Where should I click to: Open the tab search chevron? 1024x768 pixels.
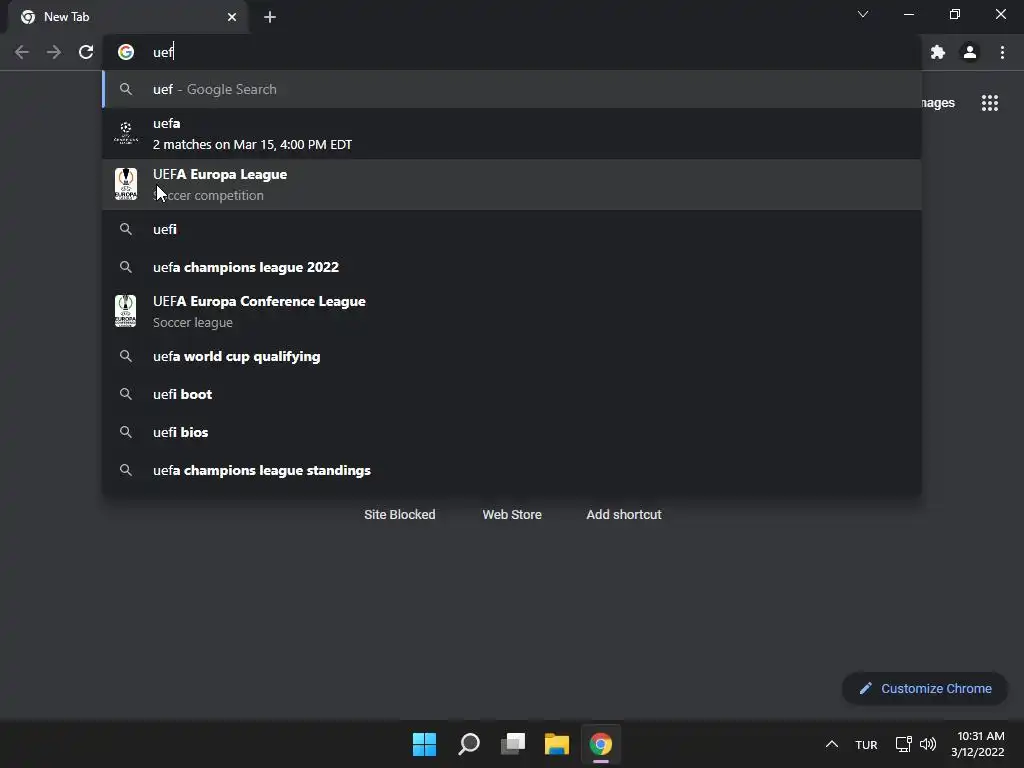pyautogui.click(x=863, y=14)
